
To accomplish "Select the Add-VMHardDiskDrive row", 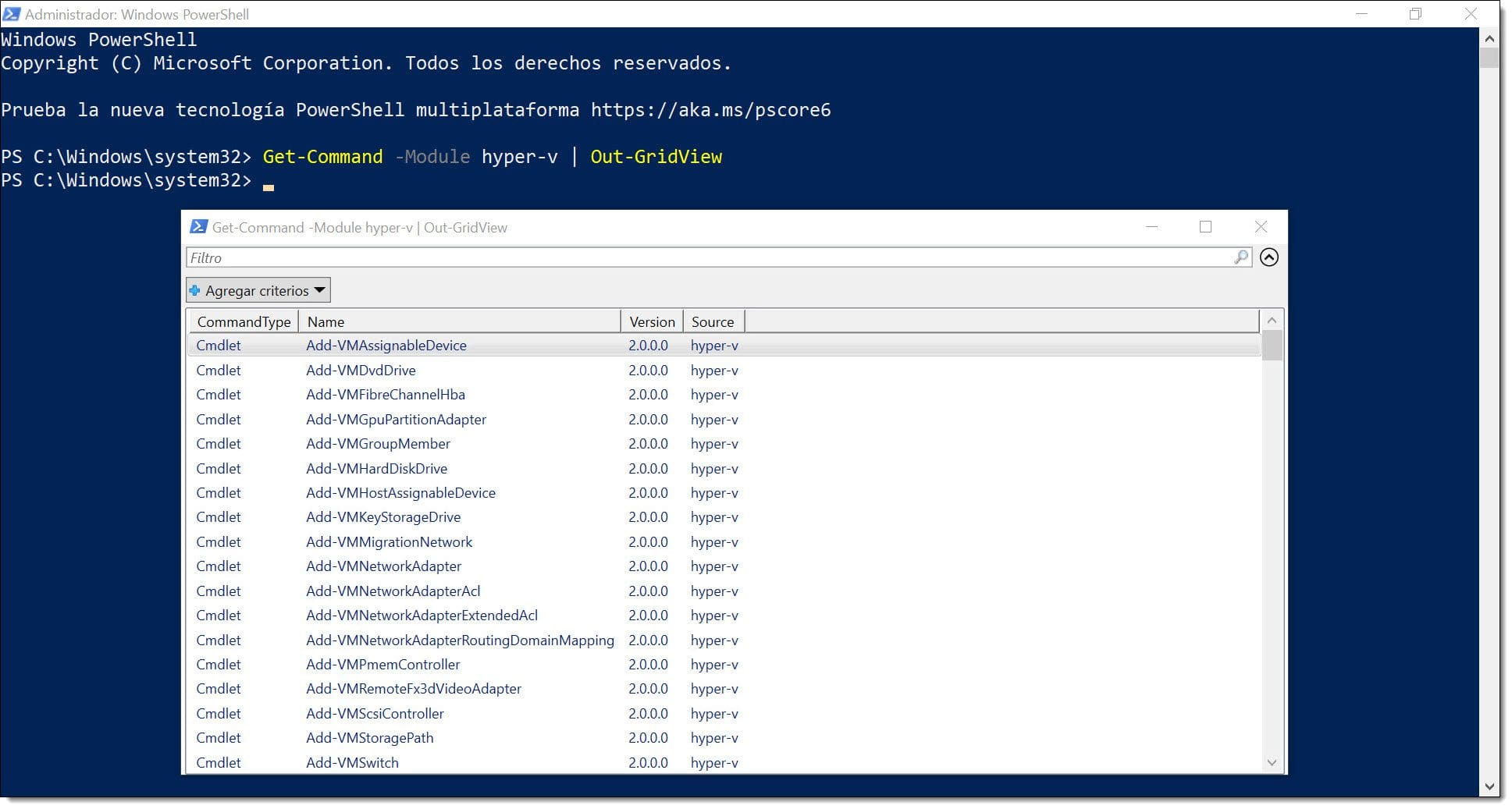I will [x=724, y=469].
